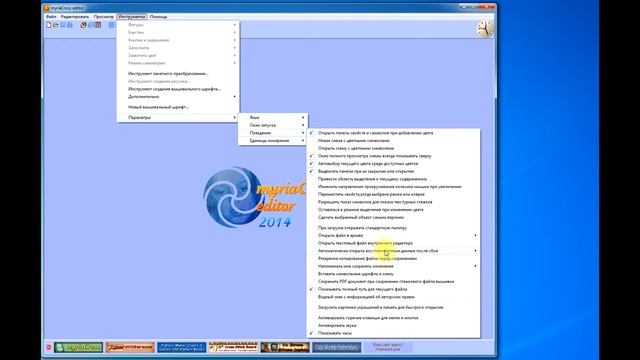Click the green myriaCross banner at bottom
Viewport: 640px width, 360px height.
[x=78, y=347]
